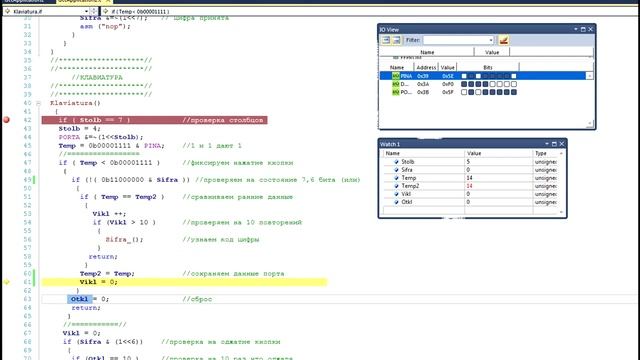640x360 pixels.
Task: Select Stolb's value 5 in Watch 1
Action: tap(468, 162)
